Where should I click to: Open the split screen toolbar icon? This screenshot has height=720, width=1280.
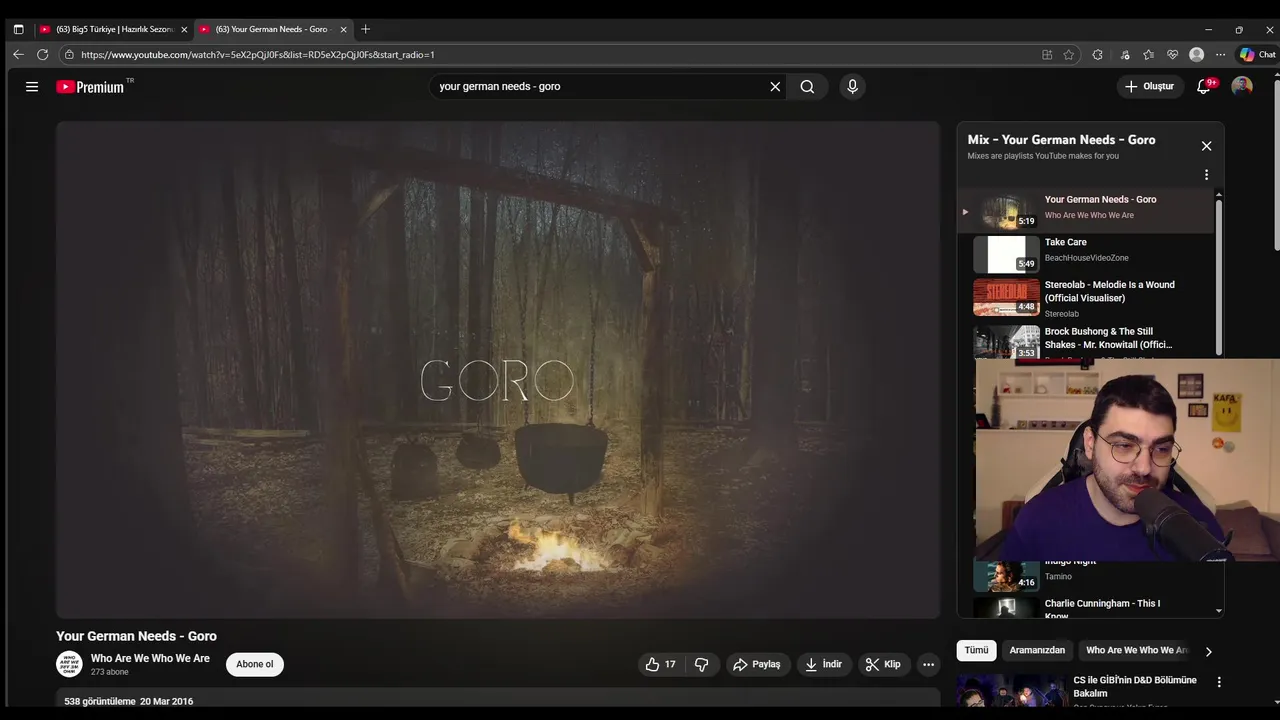[x=1047, y=55]
